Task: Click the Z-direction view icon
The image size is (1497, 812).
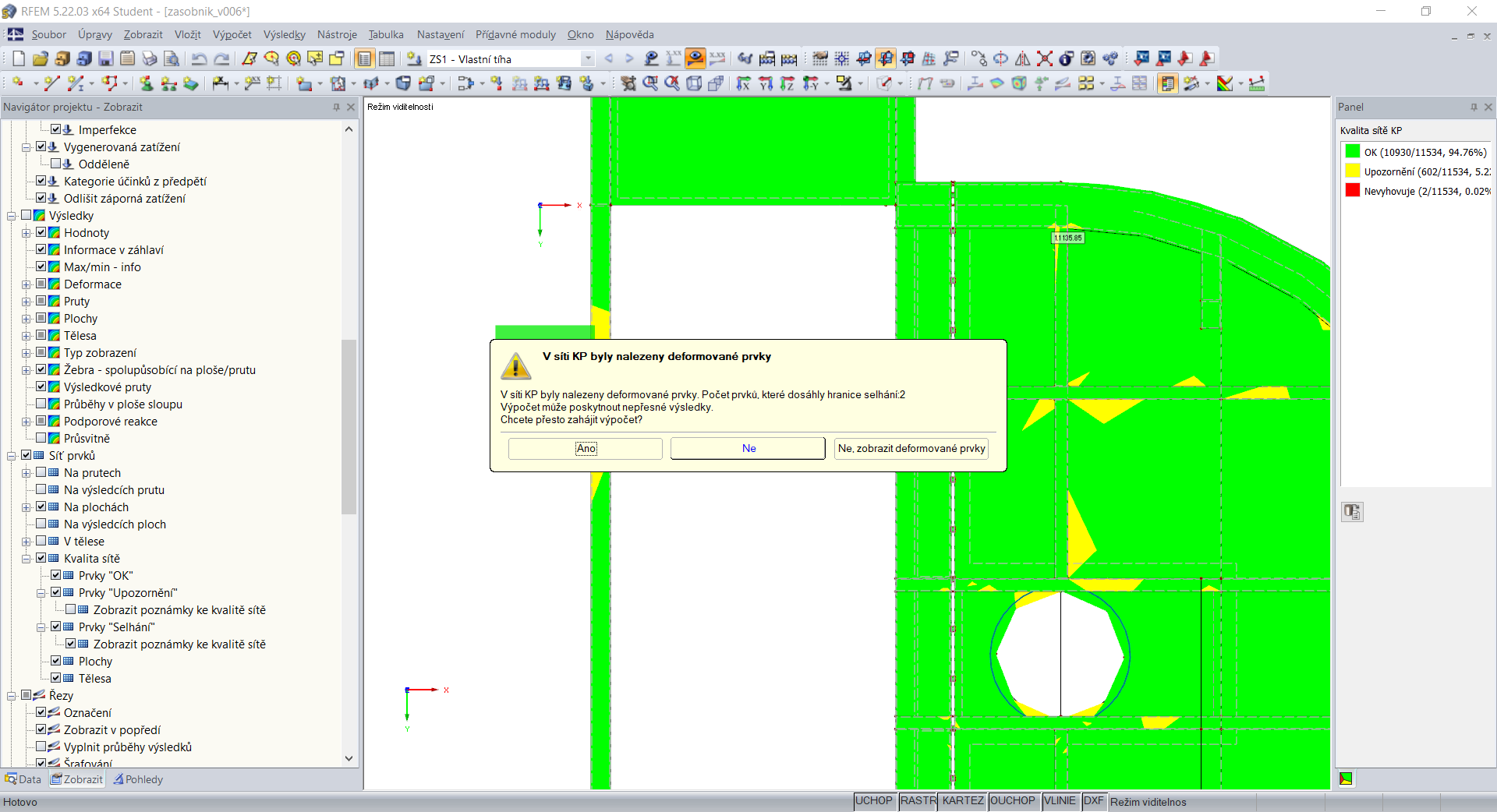Action: [787, 83]
